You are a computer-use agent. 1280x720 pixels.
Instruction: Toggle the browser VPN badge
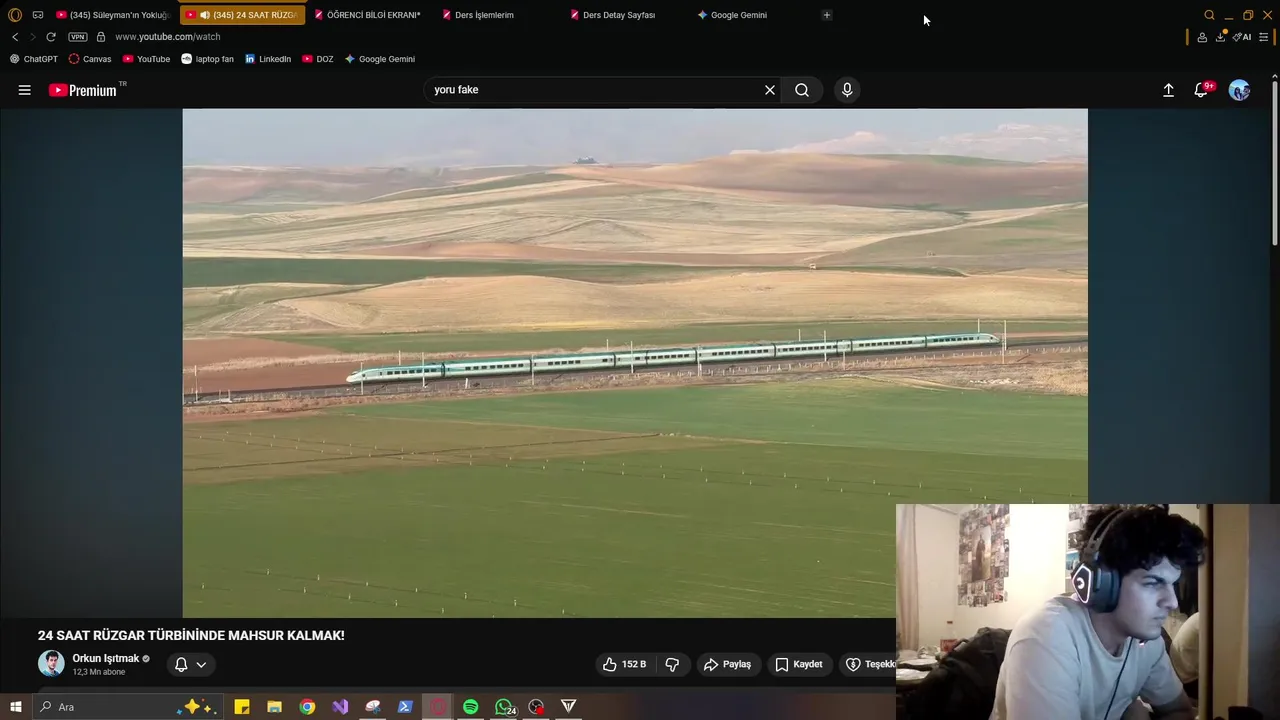click(78, 37)
